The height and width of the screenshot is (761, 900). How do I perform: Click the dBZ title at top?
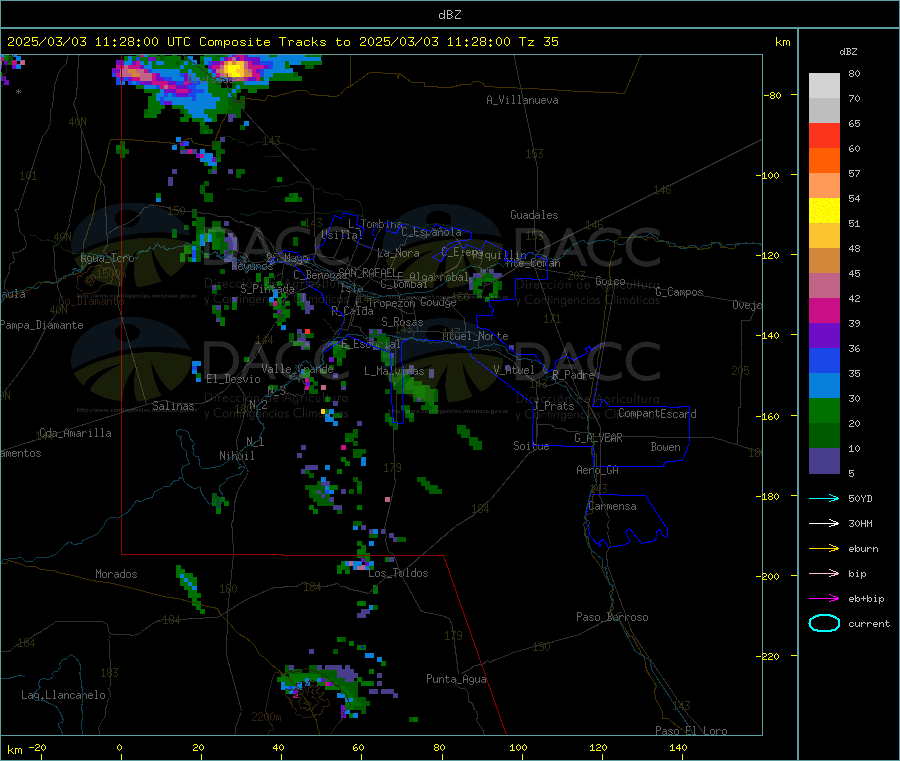tap(449, 15)
